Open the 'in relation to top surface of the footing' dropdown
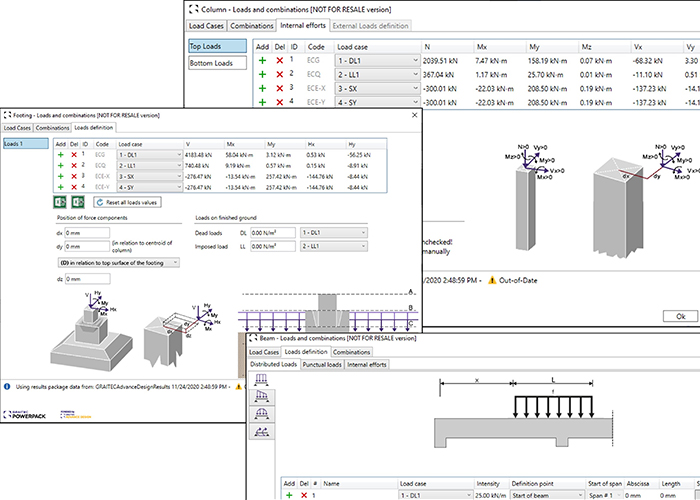 [119, 263]
